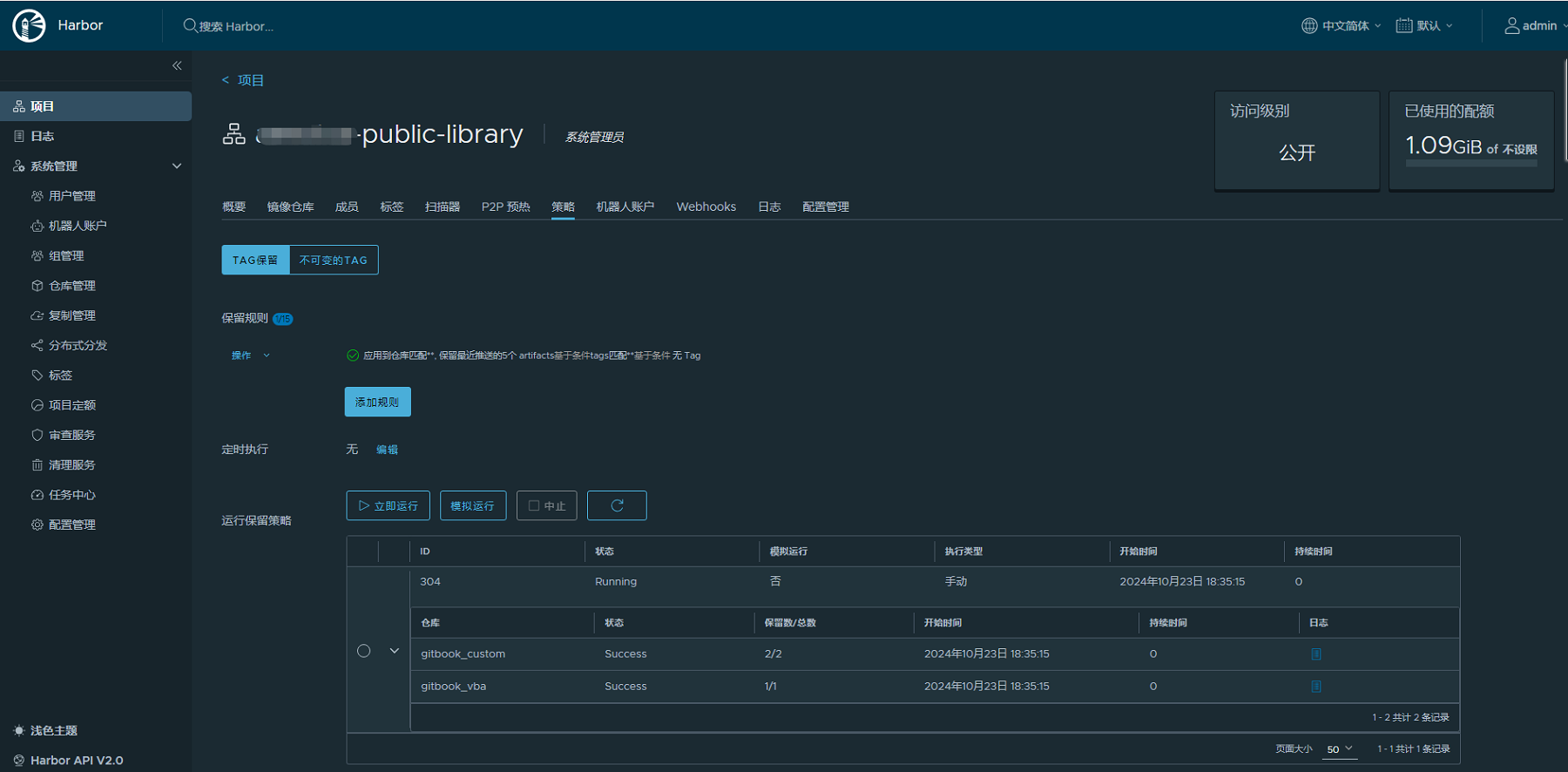
Task: Open log icon for gitbook_custom row
Action: [1316, 653]
